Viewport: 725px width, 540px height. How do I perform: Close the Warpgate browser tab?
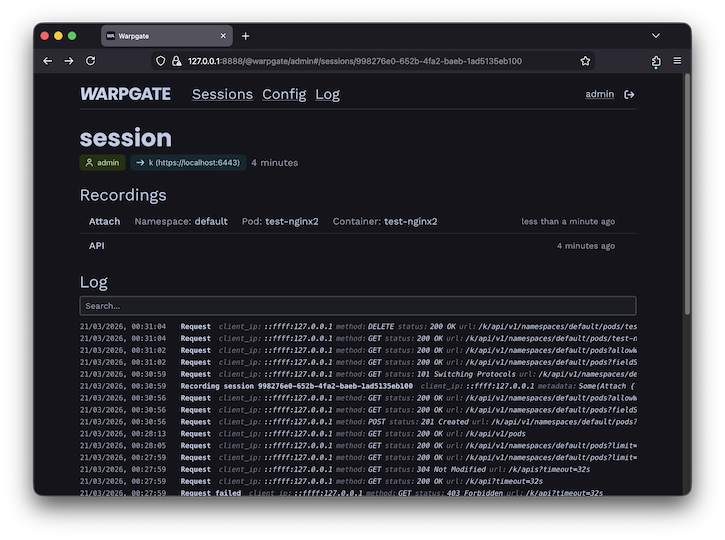(x=223, y=36)
